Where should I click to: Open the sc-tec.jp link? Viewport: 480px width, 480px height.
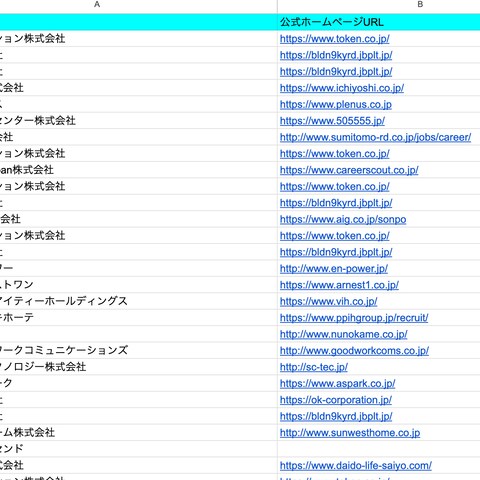pyautogui.click(x=314, y=367)
